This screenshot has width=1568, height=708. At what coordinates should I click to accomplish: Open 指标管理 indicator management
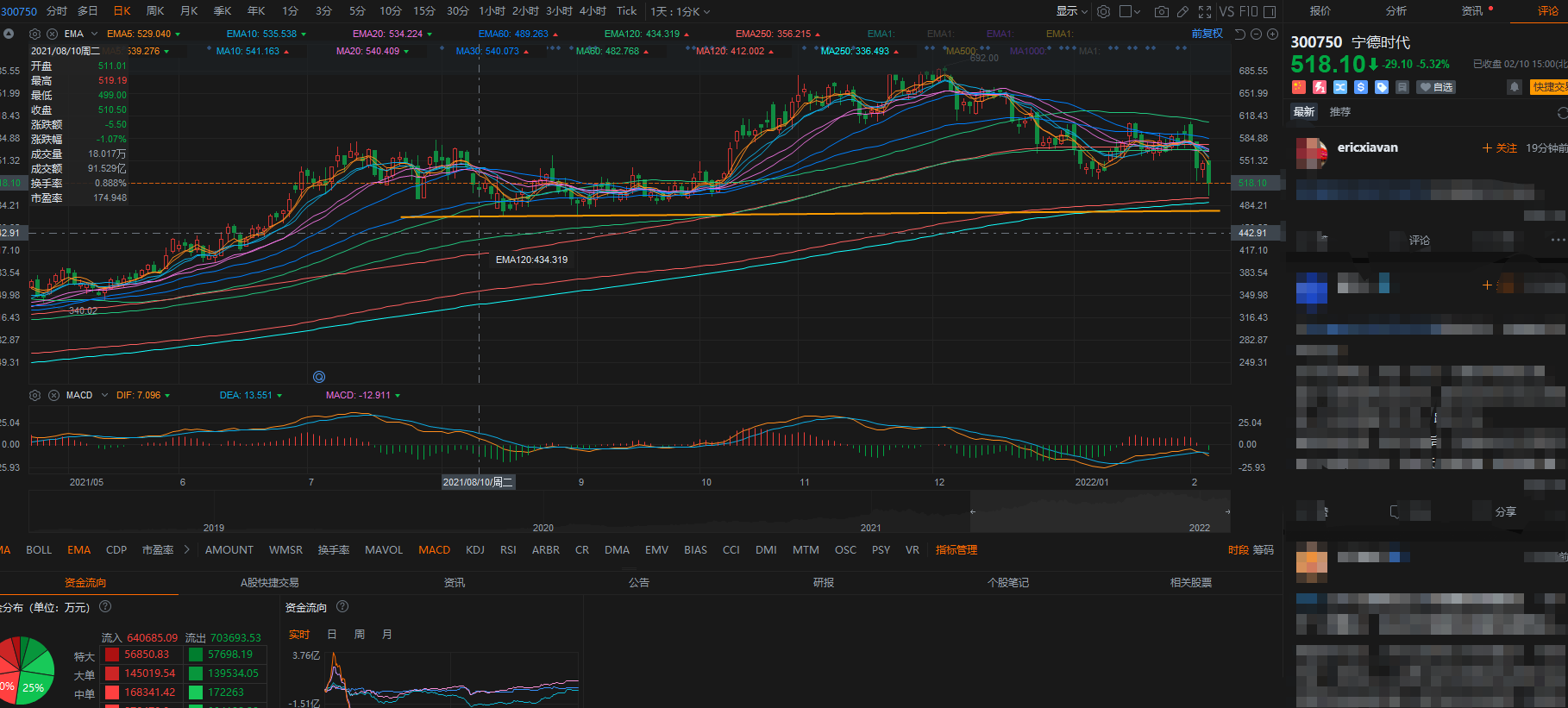pyautogui.click(x=956, y=549)
